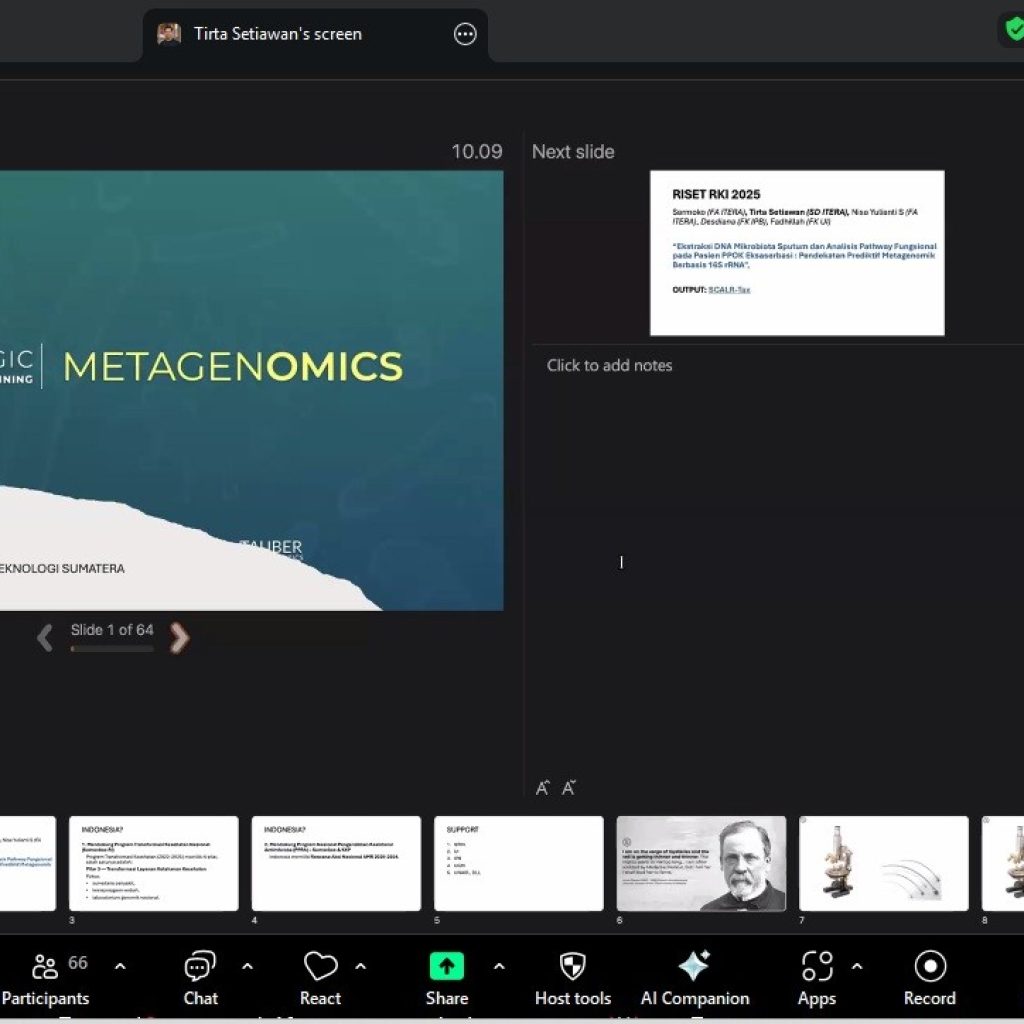Select the Louis Pasteur portrait slide thumbnail
1024x1024 pixels.
tap(701, 864)
